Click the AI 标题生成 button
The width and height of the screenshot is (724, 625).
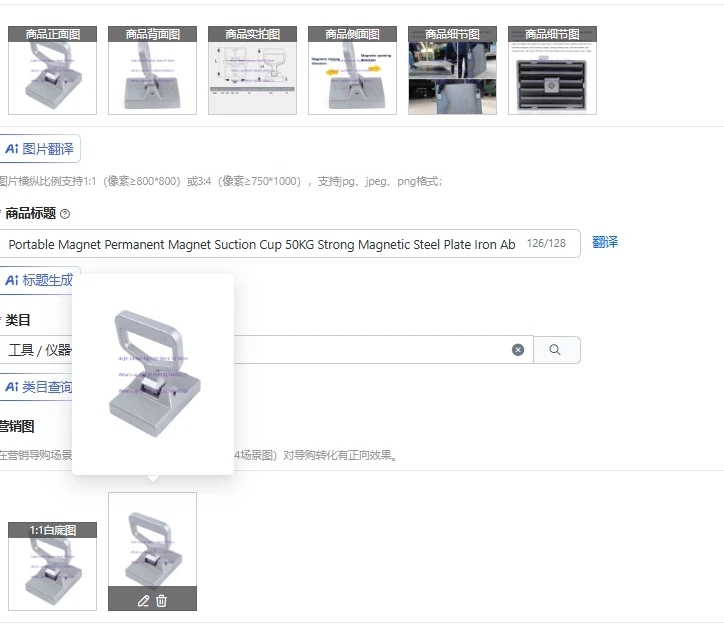39,280
